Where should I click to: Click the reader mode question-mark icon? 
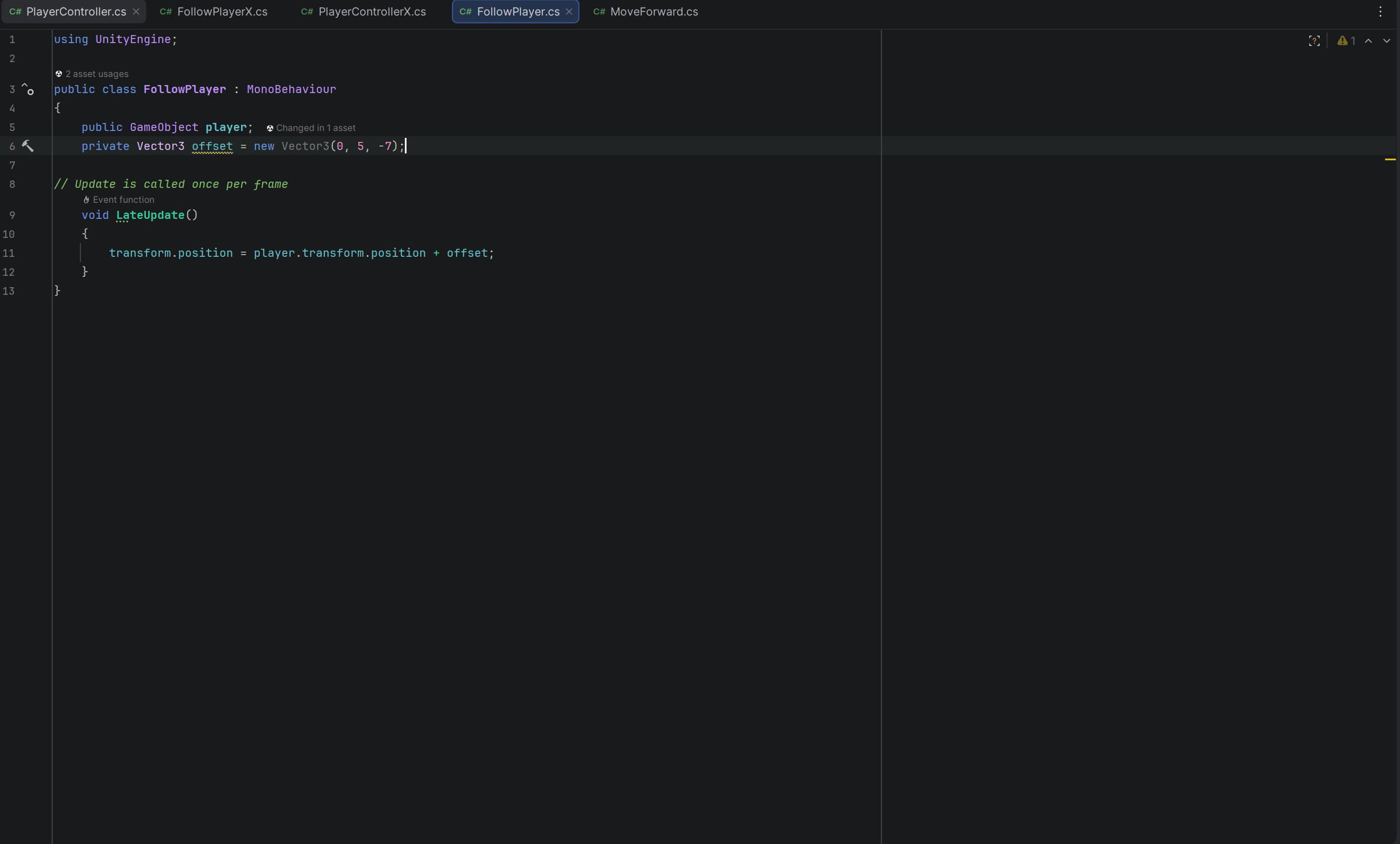tap(1314, 41)
